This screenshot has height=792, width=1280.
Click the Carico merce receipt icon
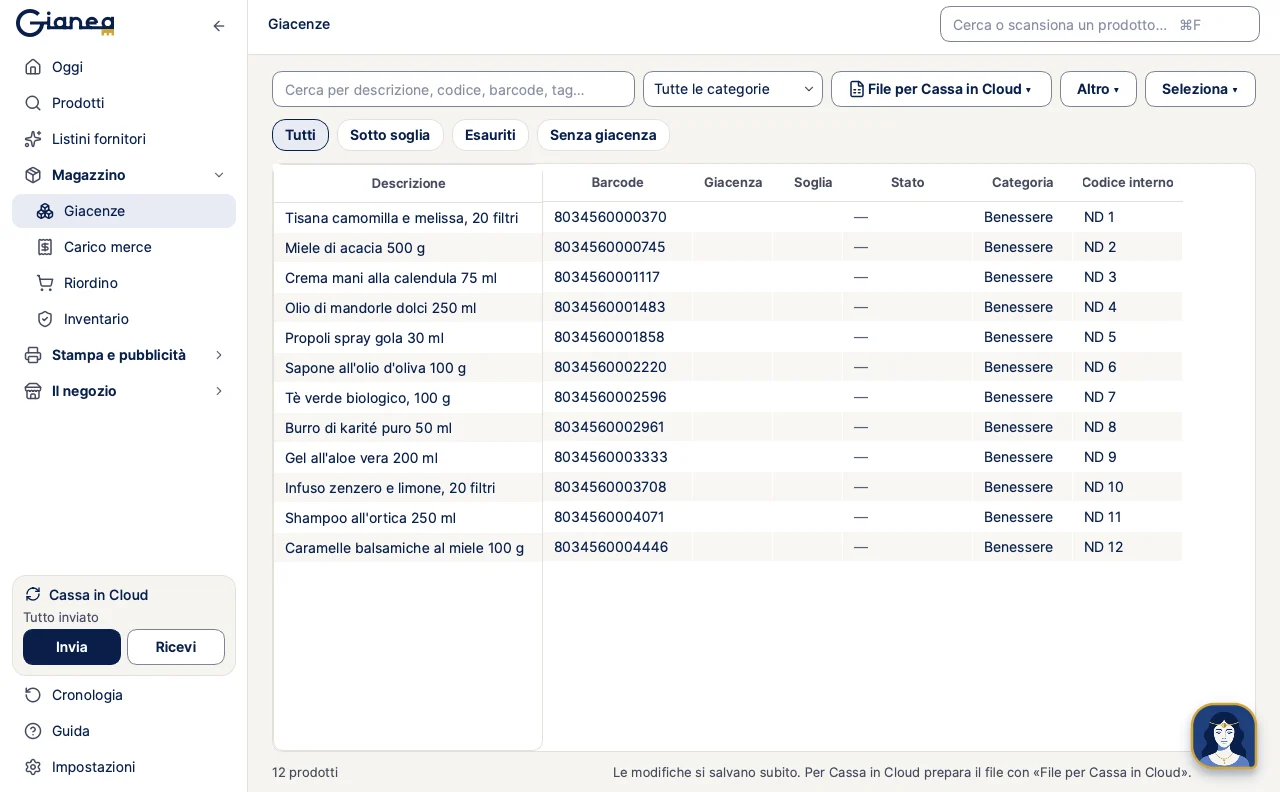[45, 247]
